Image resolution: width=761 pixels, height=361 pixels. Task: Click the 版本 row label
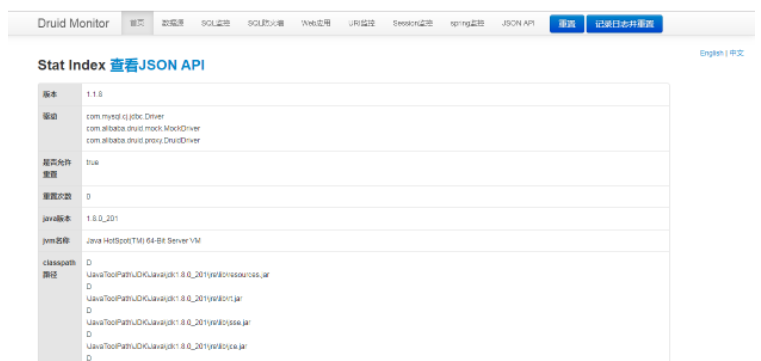50,95
